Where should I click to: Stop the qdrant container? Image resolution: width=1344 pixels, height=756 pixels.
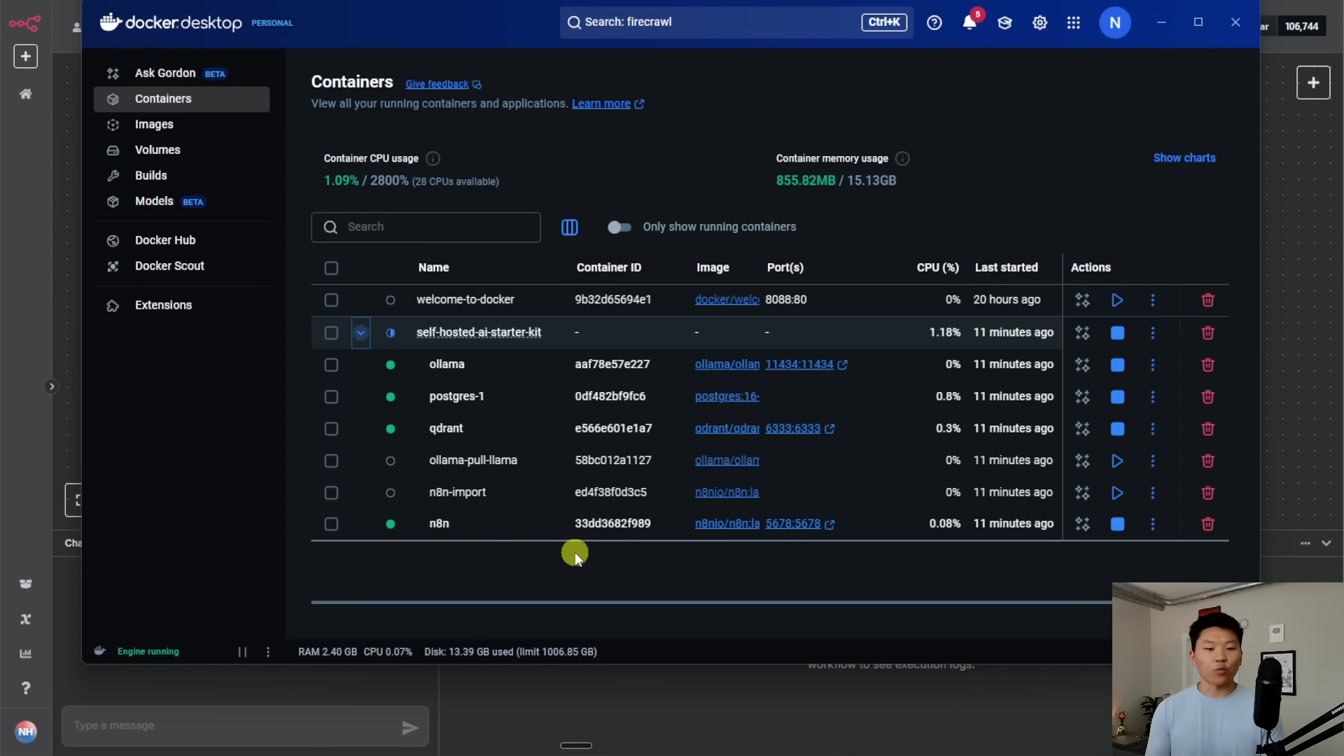click(x=1117, y=429)
